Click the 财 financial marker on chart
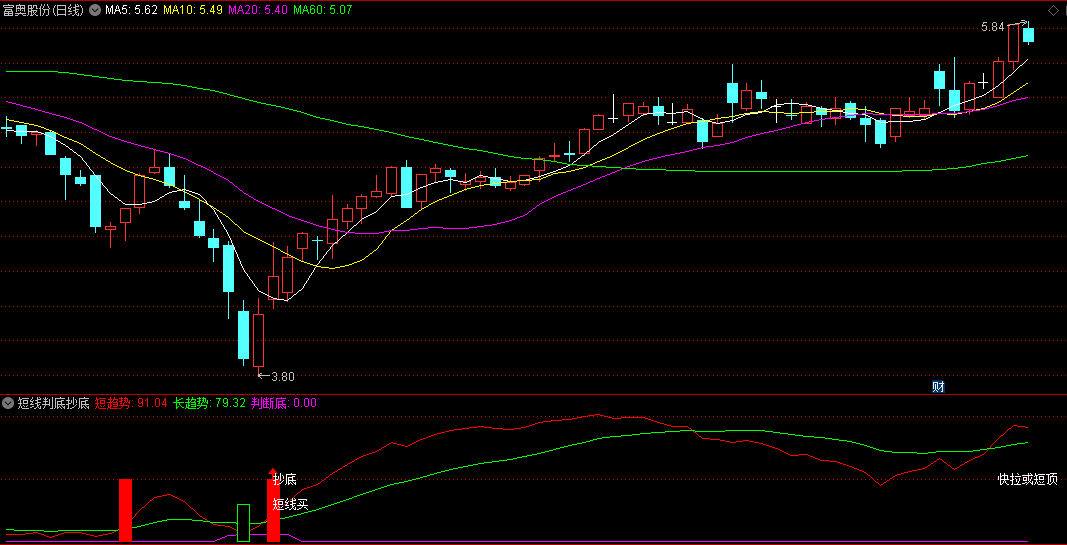 click(x=938, y=387)
